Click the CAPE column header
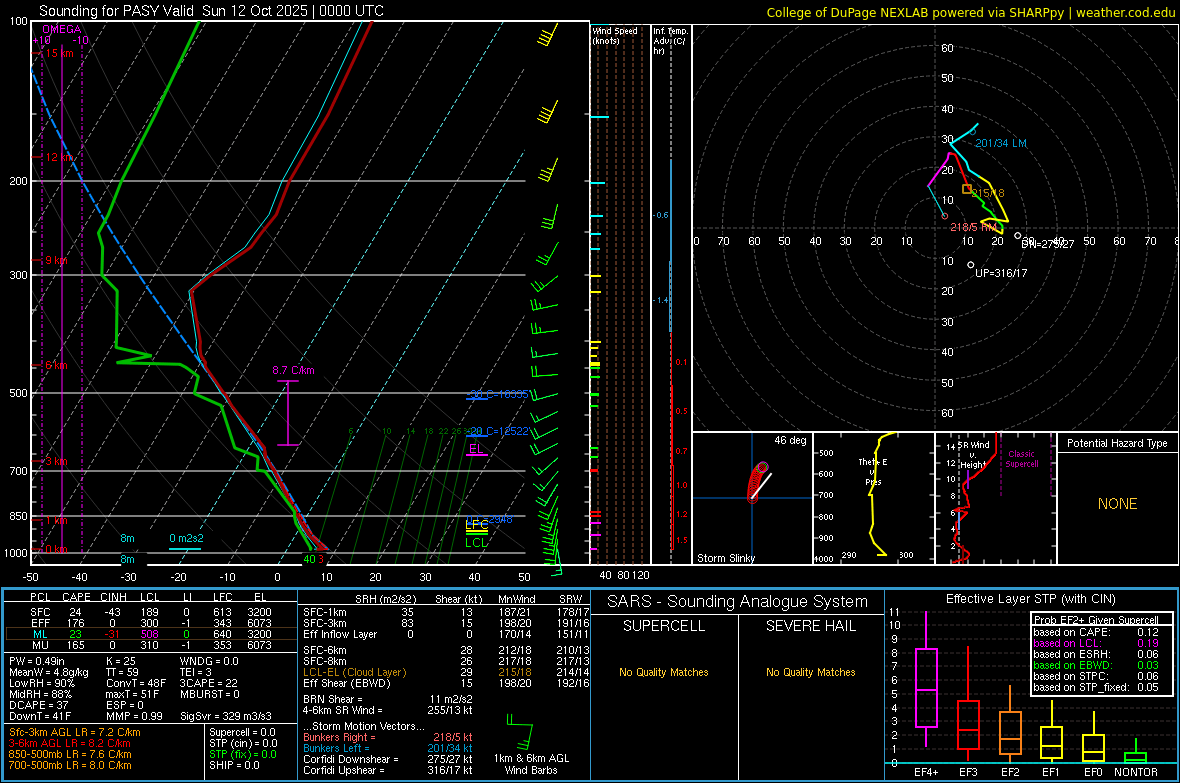 pyautogui.click(x=76, y=597)
